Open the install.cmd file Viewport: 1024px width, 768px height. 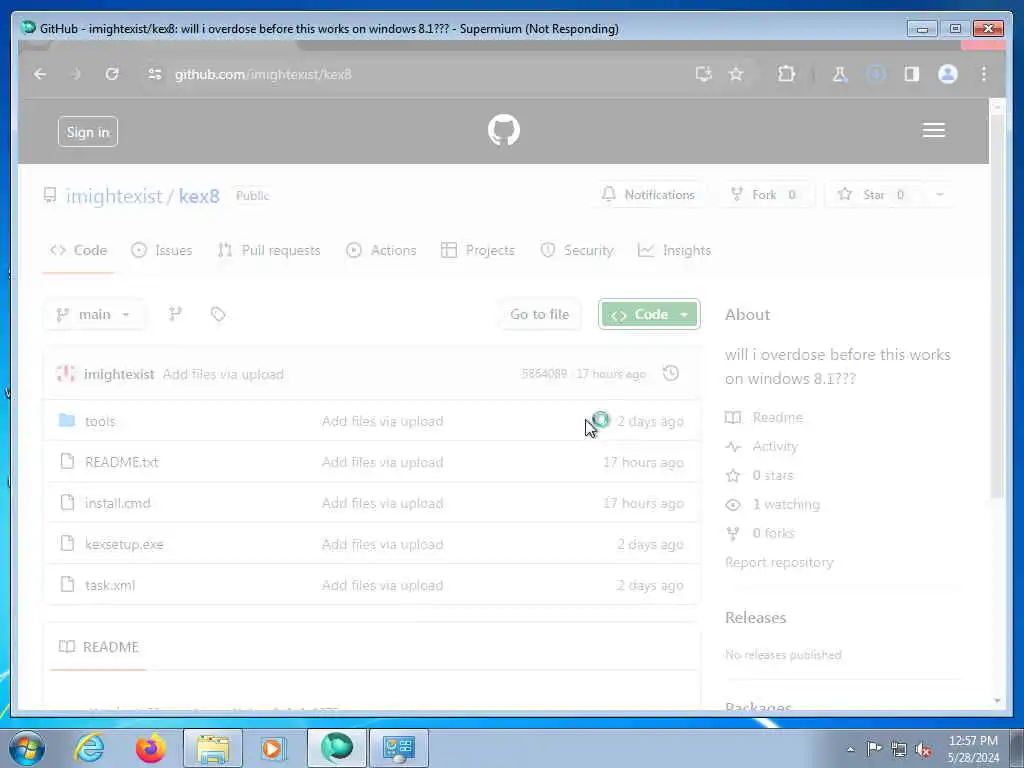[118, 504]
